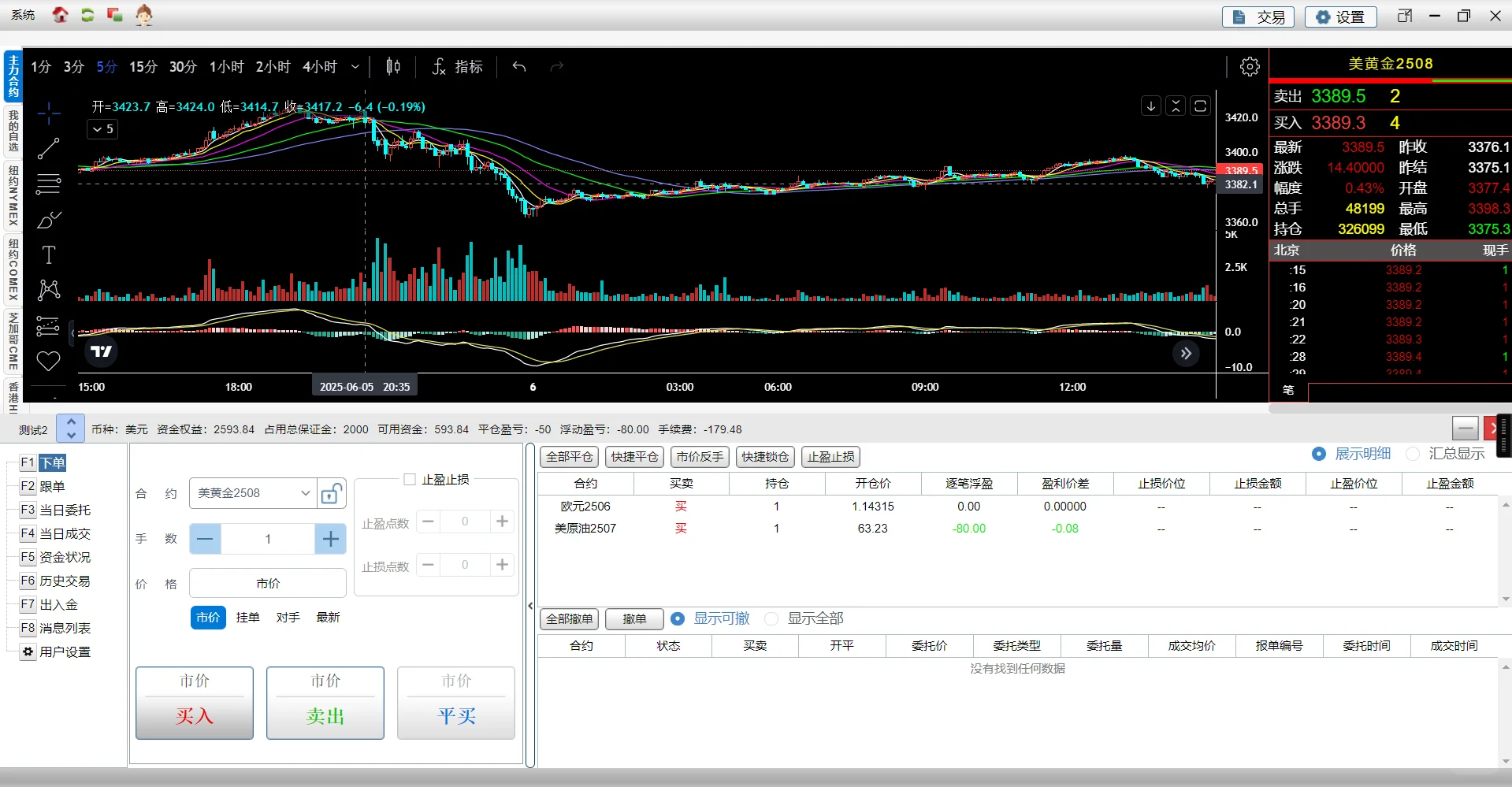Click the TradingView logo on the chart

click(102, 351)
